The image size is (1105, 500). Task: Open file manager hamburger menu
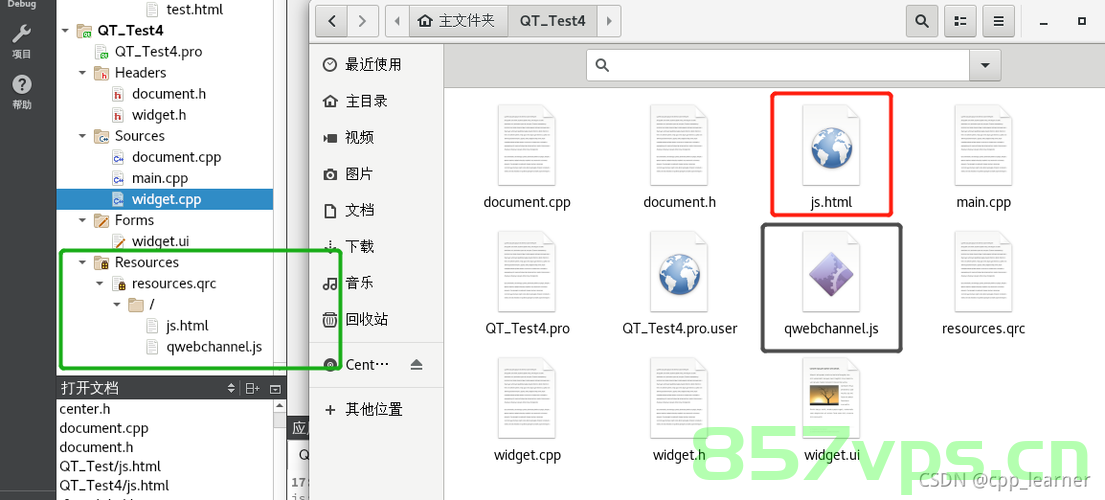(x=998, y=21)
